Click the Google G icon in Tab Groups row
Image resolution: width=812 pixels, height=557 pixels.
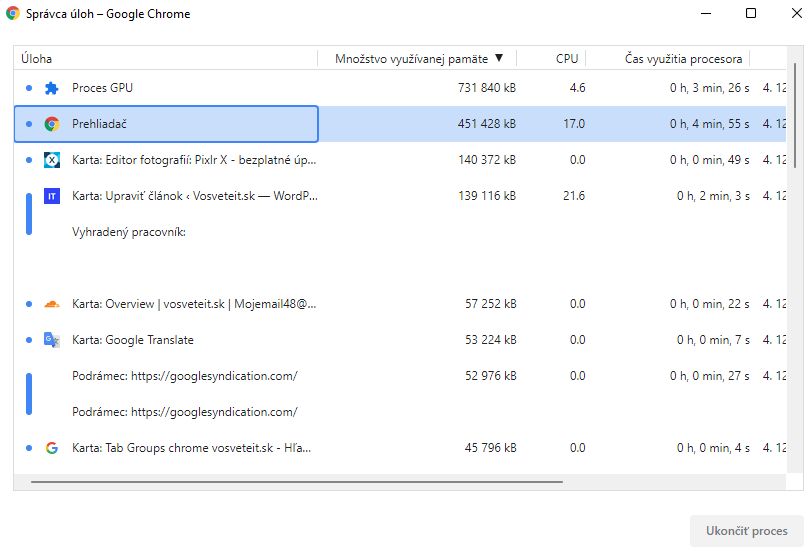(x=51, y=448)
